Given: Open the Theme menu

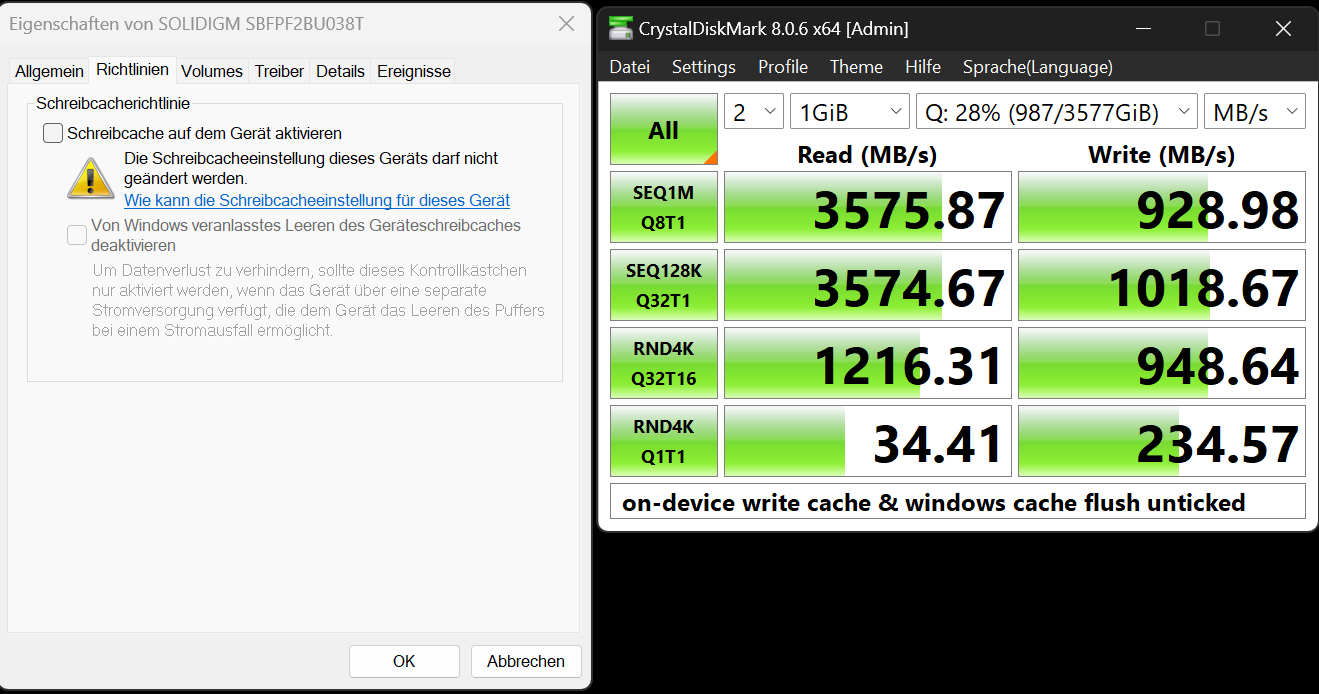Looking at the screenshot, I should coord(856,67).
